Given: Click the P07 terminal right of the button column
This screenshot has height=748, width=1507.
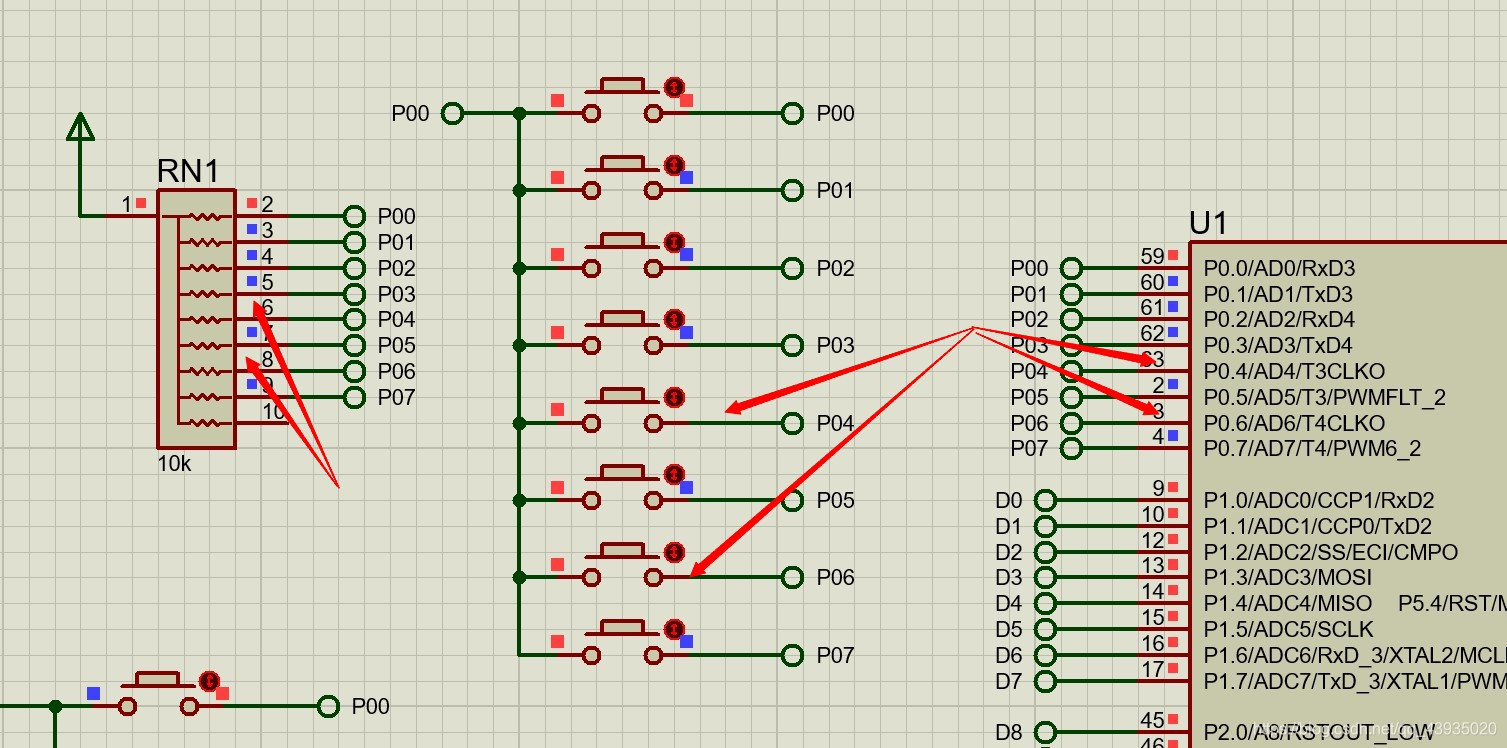Looking at the screenshot, I should [792, 655].
